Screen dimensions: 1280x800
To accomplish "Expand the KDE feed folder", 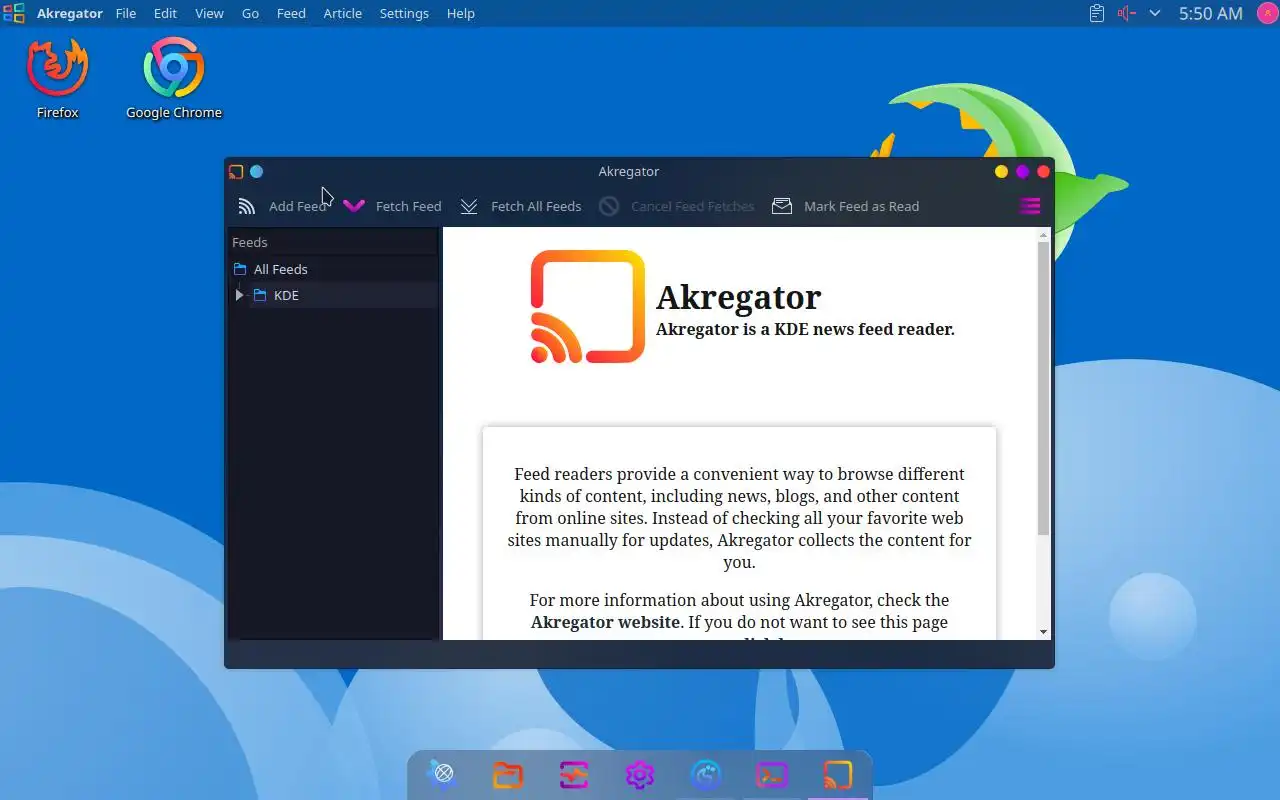I will [239, 295].
